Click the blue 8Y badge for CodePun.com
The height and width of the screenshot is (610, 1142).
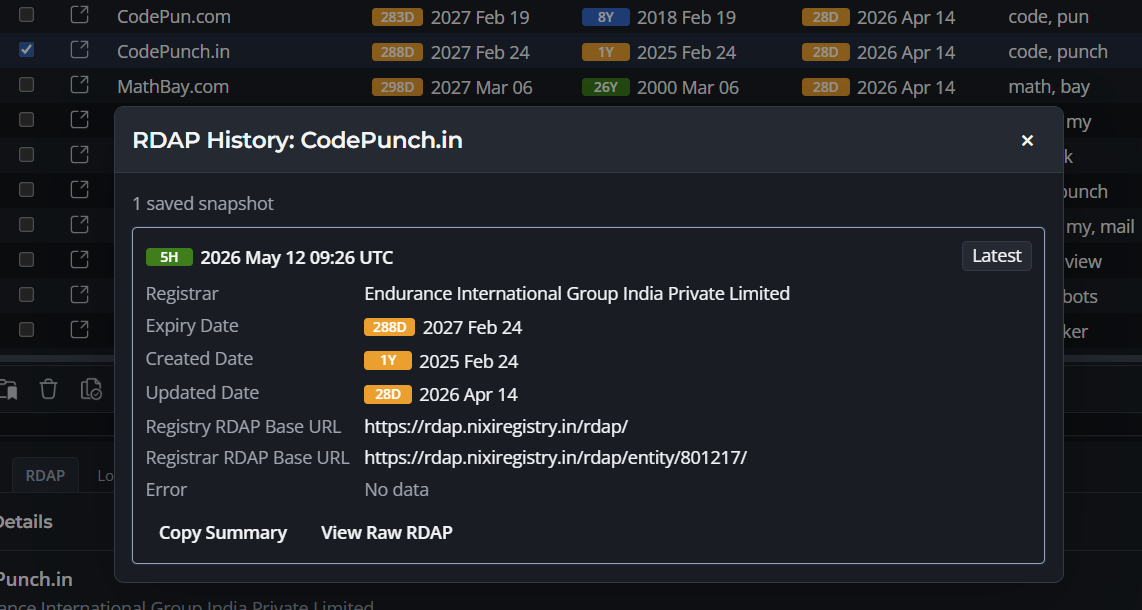pyautogui.click(x=606, y=17)
